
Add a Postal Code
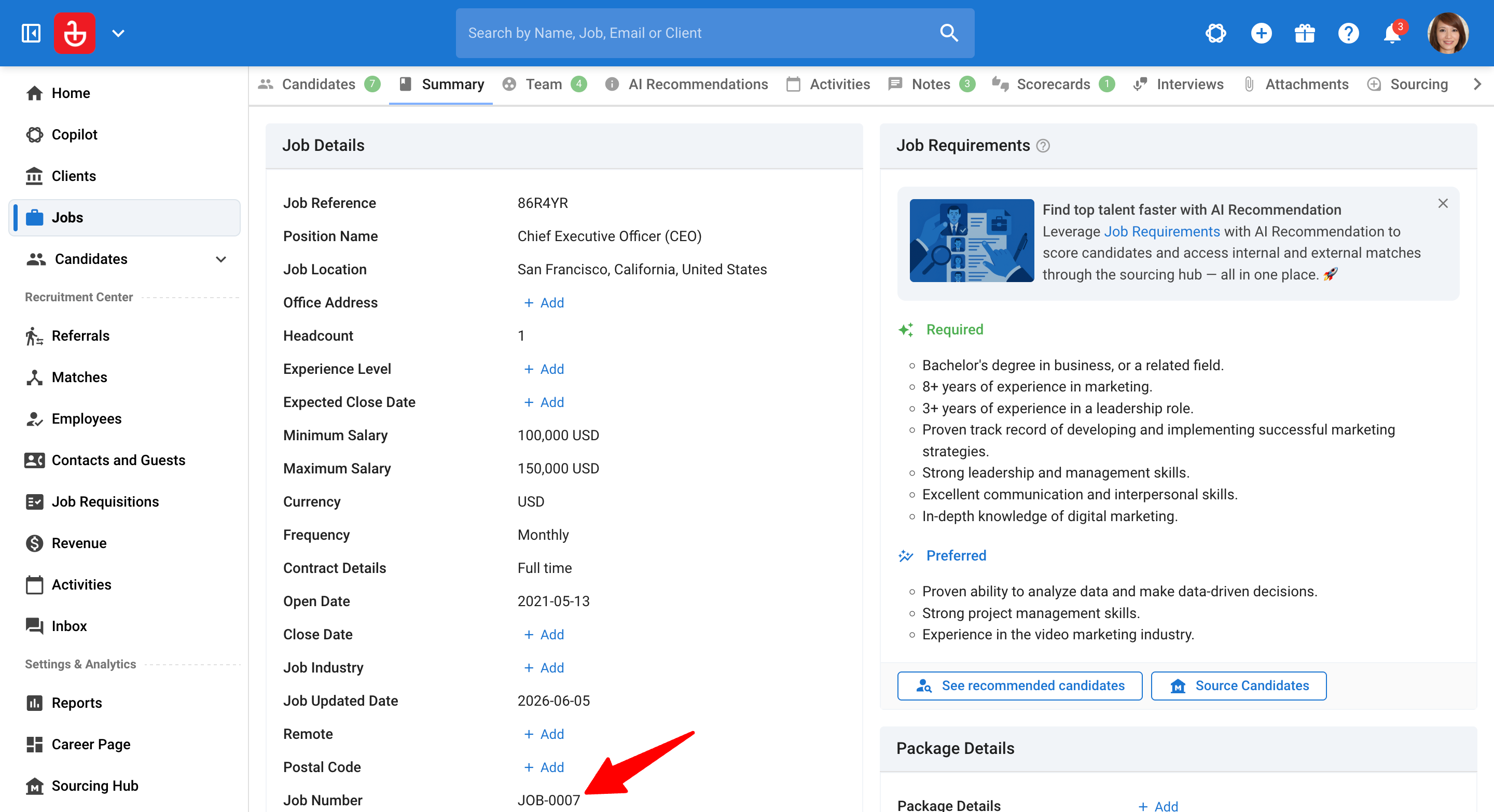[544, 767]
